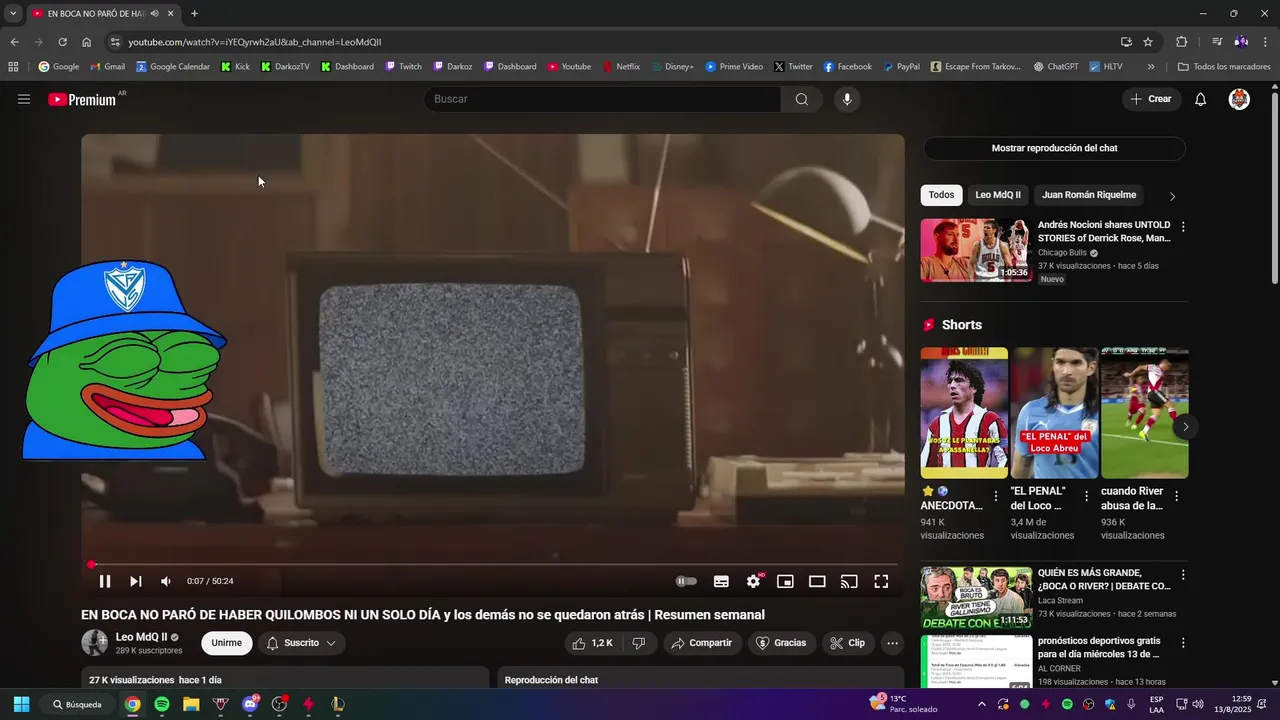Screen dimensions: 1280x720
Task: Share the video via Compartir
Action: pyautogui.click(x=702, y=643)
